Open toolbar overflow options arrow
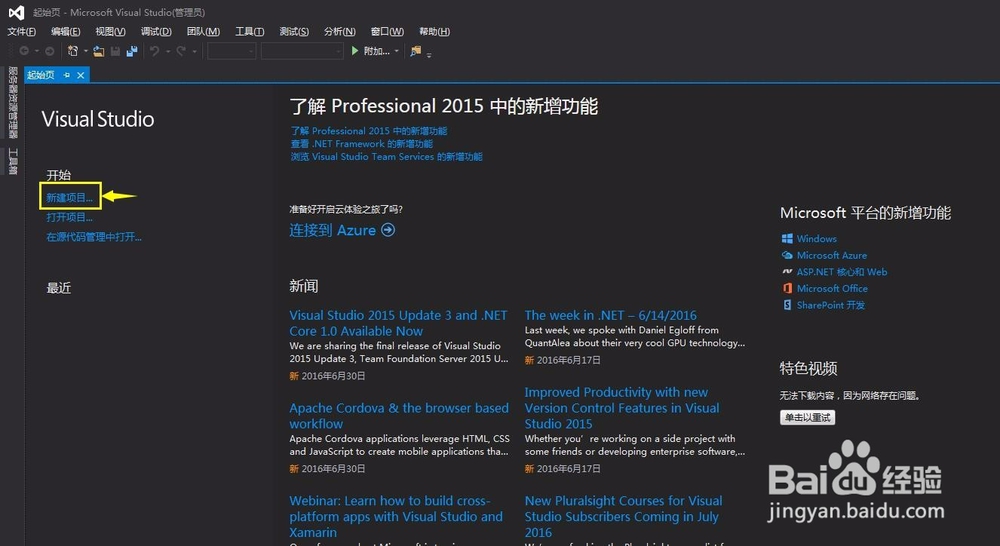This screenshot has width=1000, height=546. tap(429, 54)
